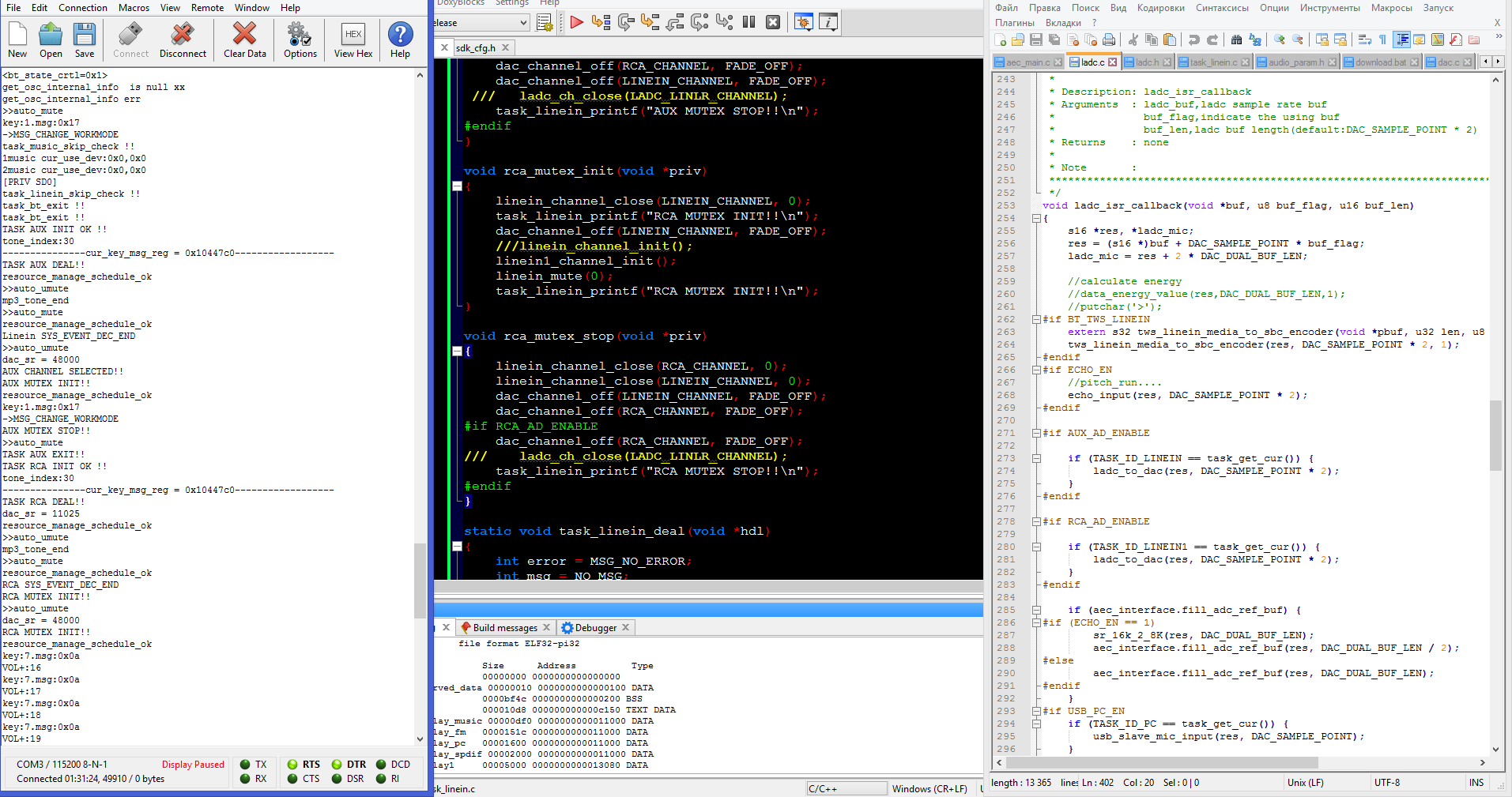The image size is (1512, 797).
Task: Toggle the RTS indicator light
Action: (x=292, y=765)
